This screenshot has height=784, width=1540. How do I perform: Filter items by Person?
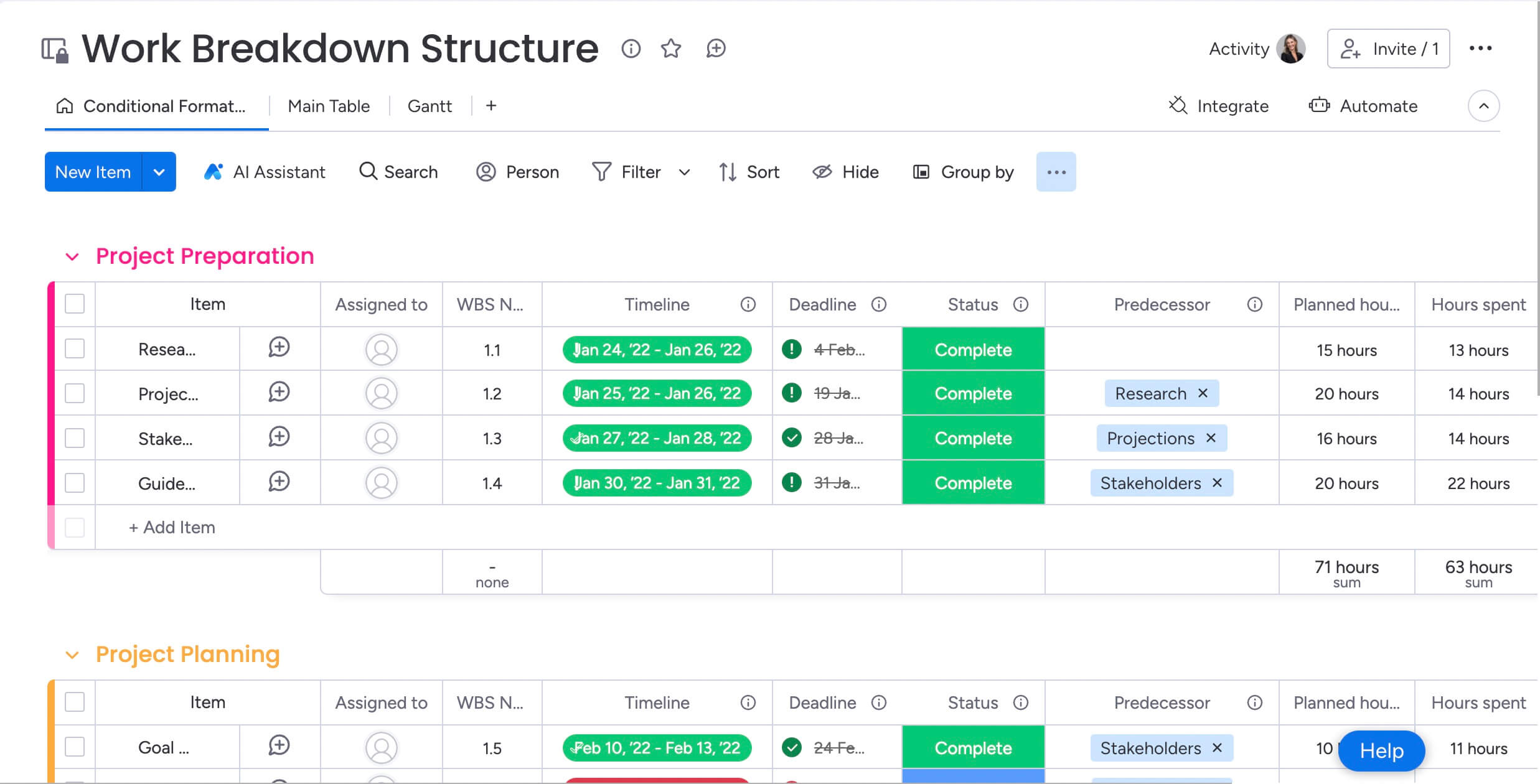tap(518, 172)
